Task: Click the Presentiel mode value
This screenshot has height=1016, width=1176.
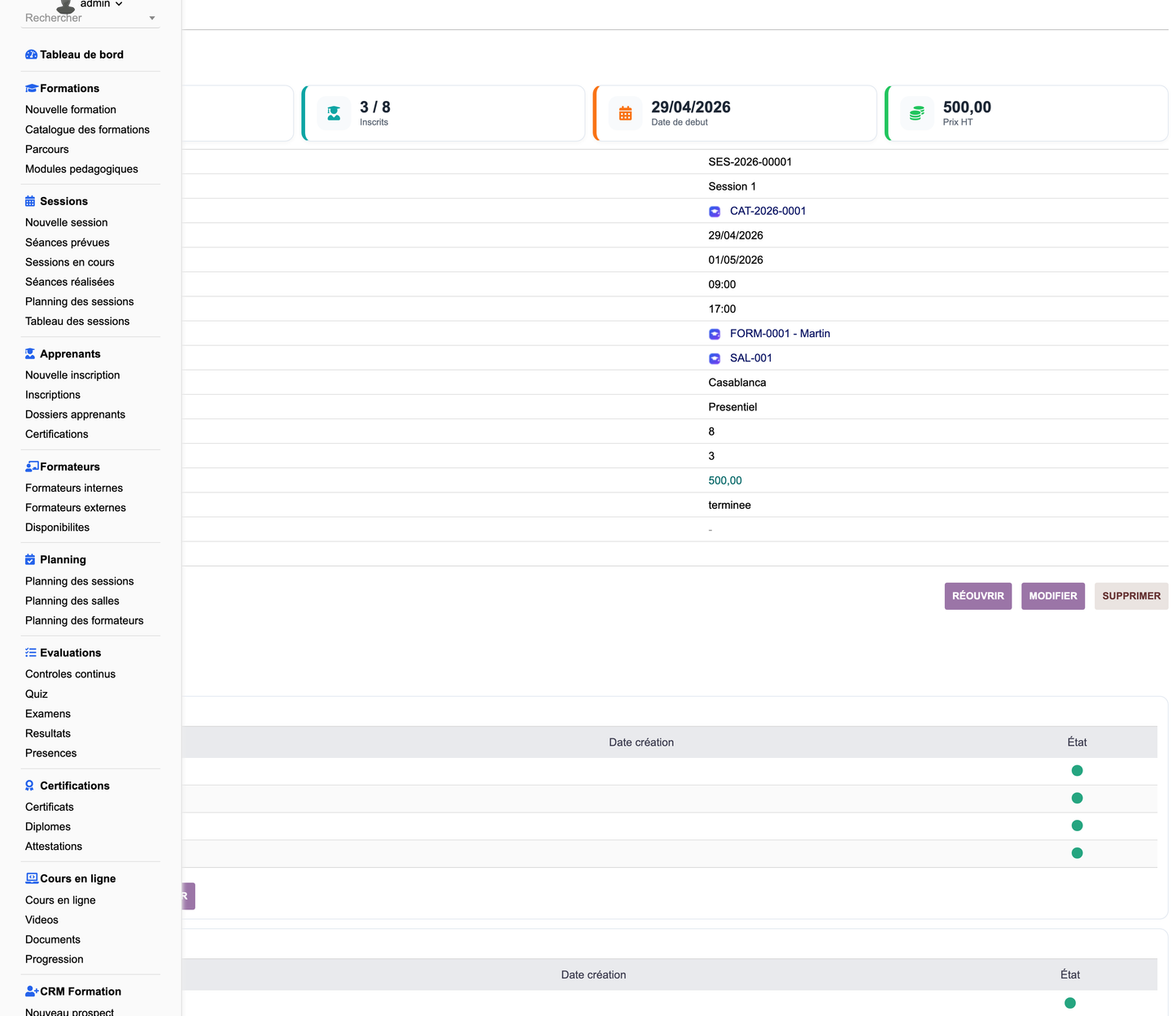Action: (x=732, y=407)
